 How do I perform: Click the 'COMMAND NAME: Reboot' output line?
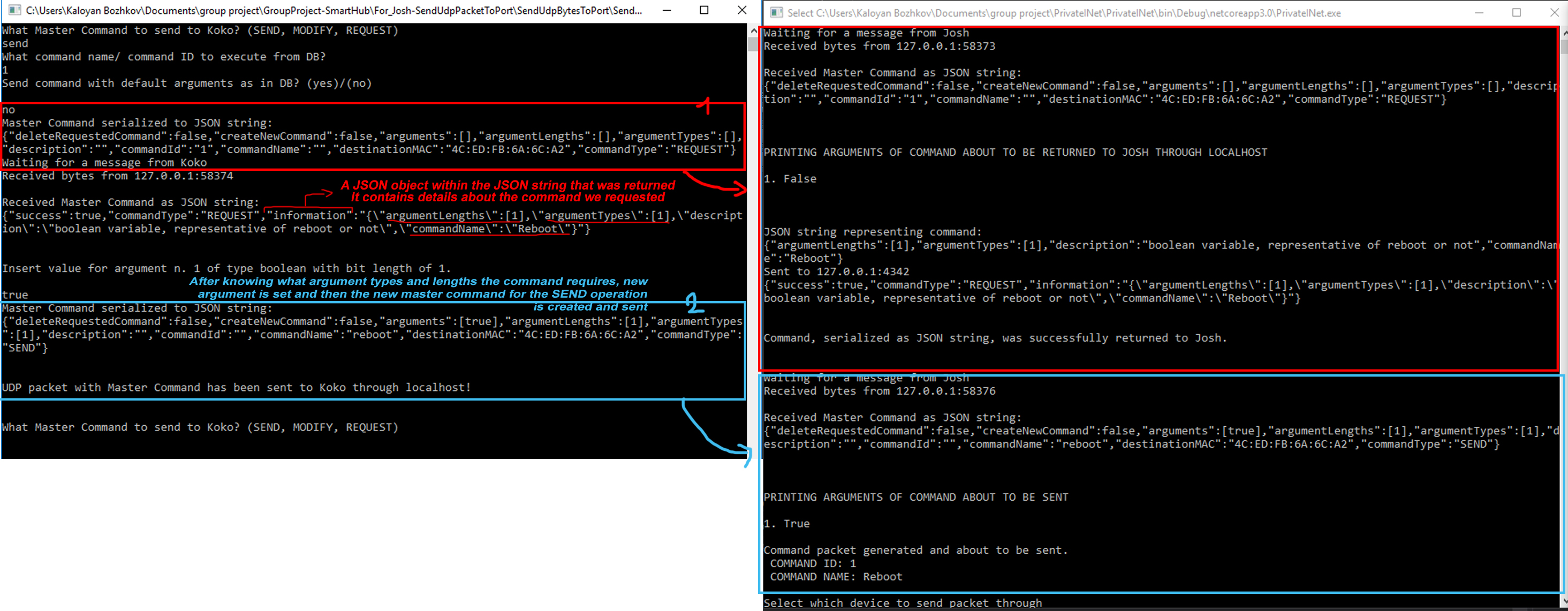tap(836, 576)
